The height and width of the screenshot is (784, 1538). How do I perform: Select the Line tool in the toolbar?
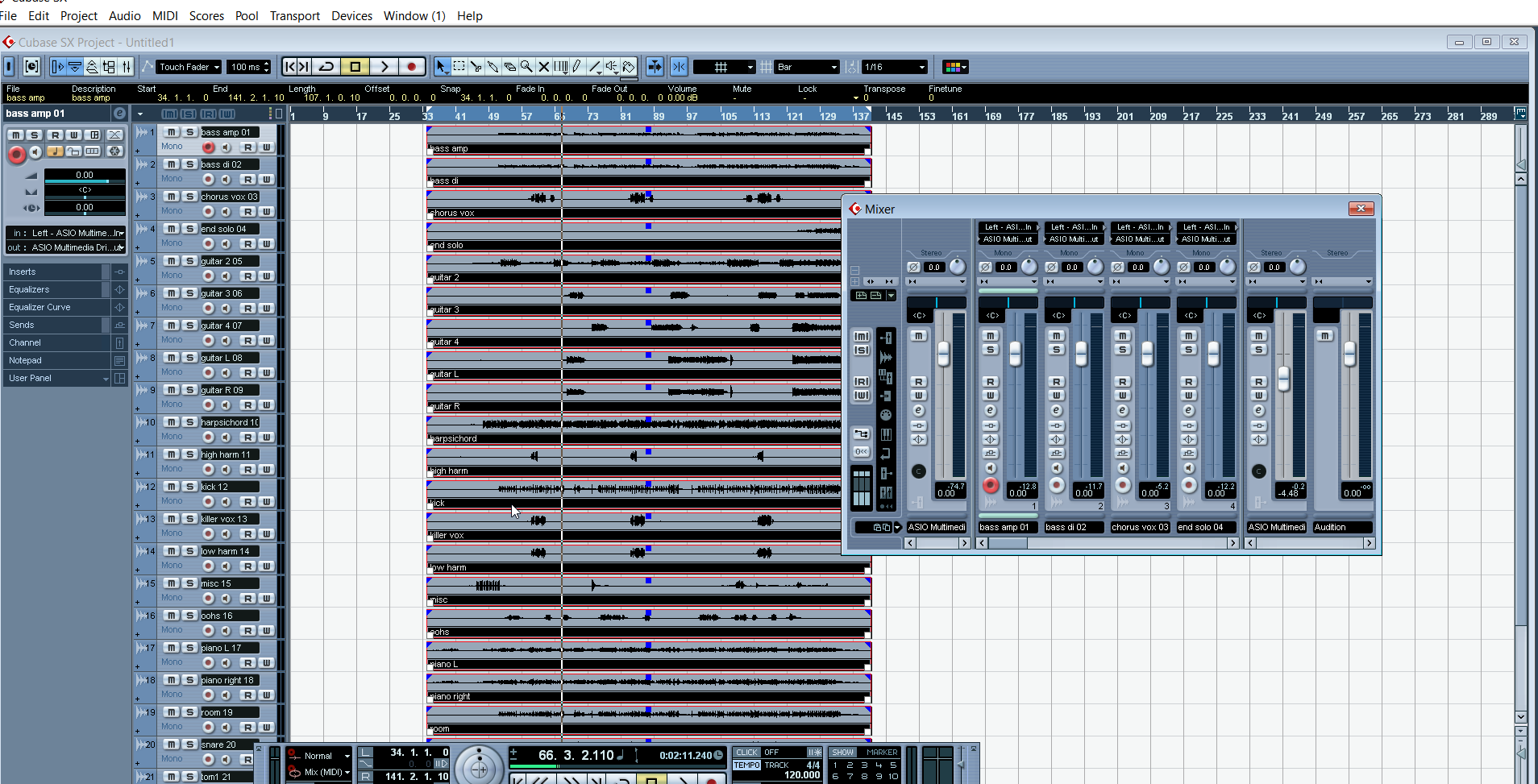(x=595, y=67)
